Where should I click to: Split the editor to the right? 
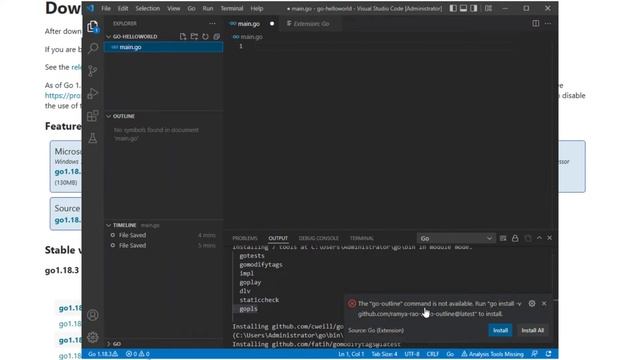(x=536, y=23)
